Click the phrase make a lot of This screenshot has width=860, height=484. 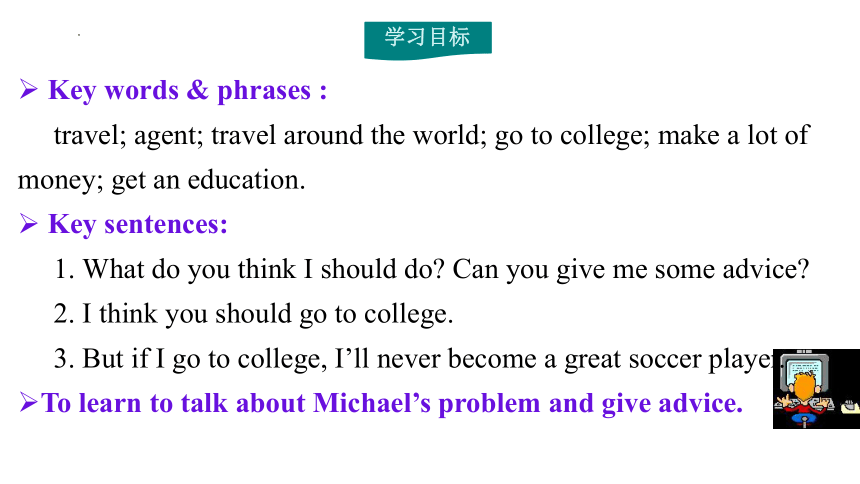point(734,135)
